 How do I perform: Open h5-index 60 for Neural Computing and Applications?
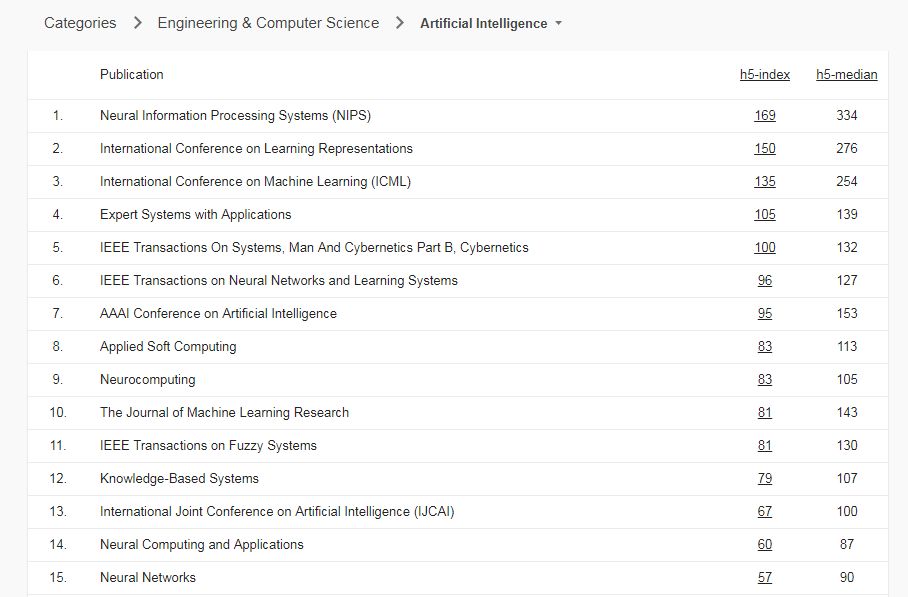[x=765, y=545]
